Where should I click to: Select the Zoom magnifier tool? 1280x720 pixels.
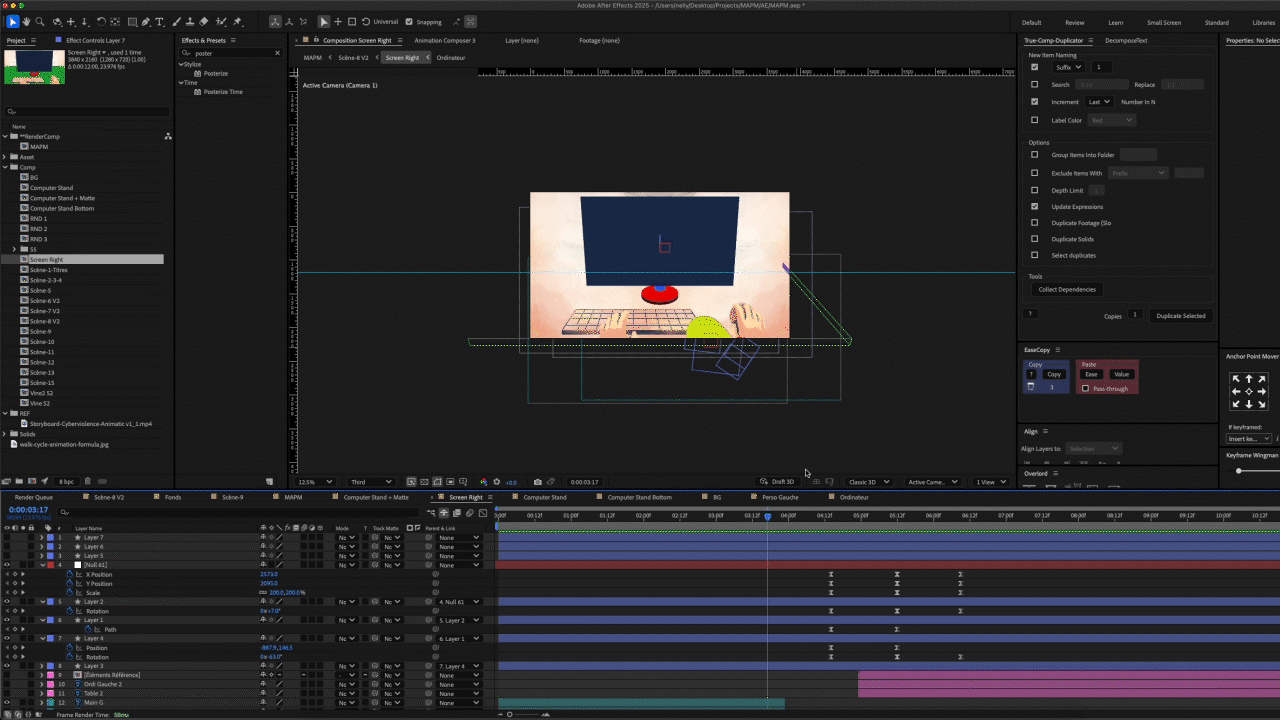point(39,21)
